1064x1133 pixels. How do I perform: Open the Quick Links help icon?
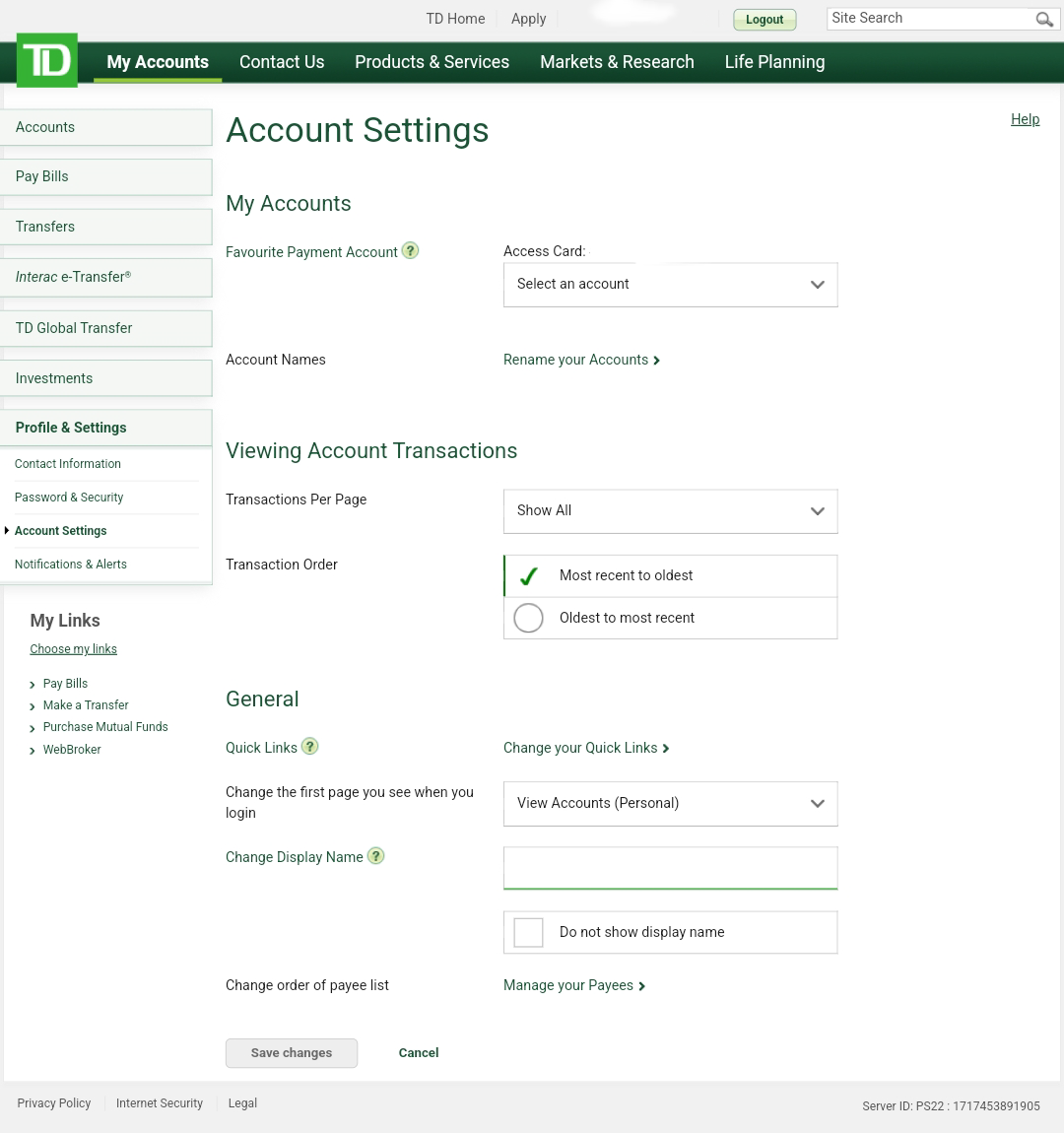point(309,747)
